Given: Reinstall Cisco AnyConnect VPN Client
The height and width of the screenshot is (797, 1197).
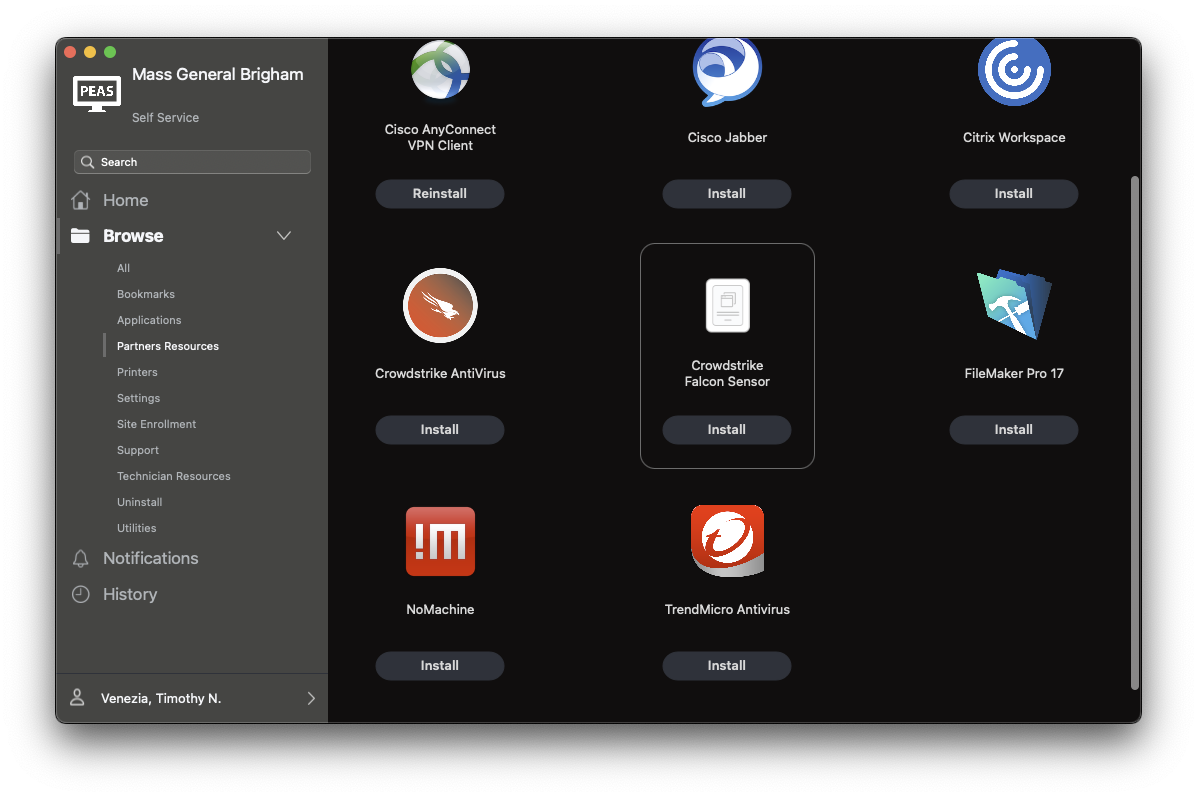Looking at the screenshot, I should tap(440, 194).
